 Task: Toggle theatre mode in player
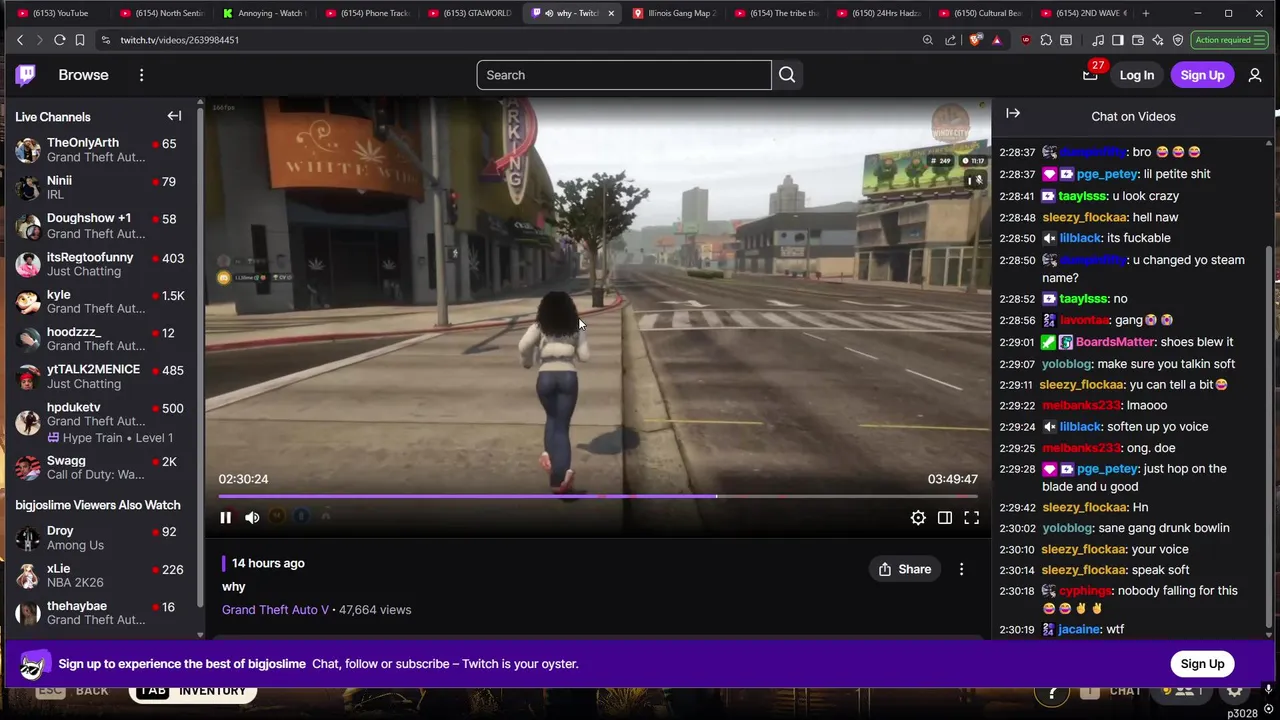pyautogui.click(x=945, y=517)
